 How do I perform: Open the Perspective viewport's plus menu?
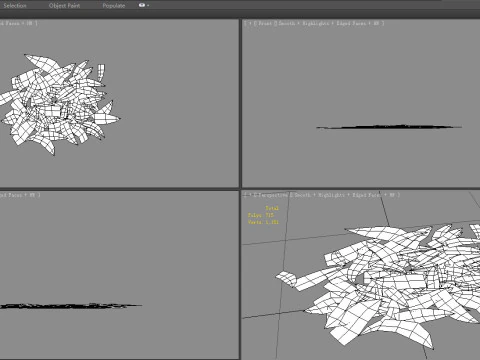tap(250, 195)
